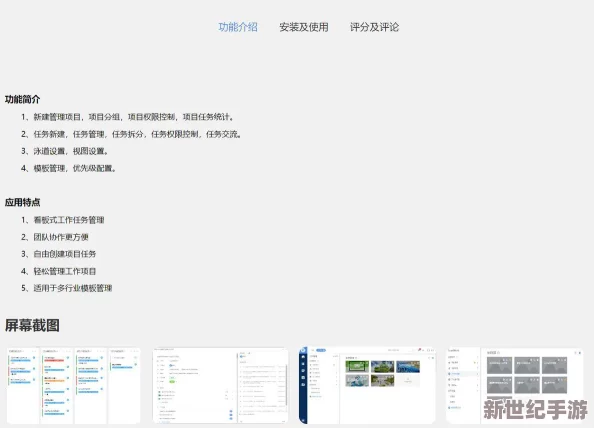Viewport: 594px width, 428px height.
Task: Switch to the 安装及使用 tab
Action: tap(304, 27)
